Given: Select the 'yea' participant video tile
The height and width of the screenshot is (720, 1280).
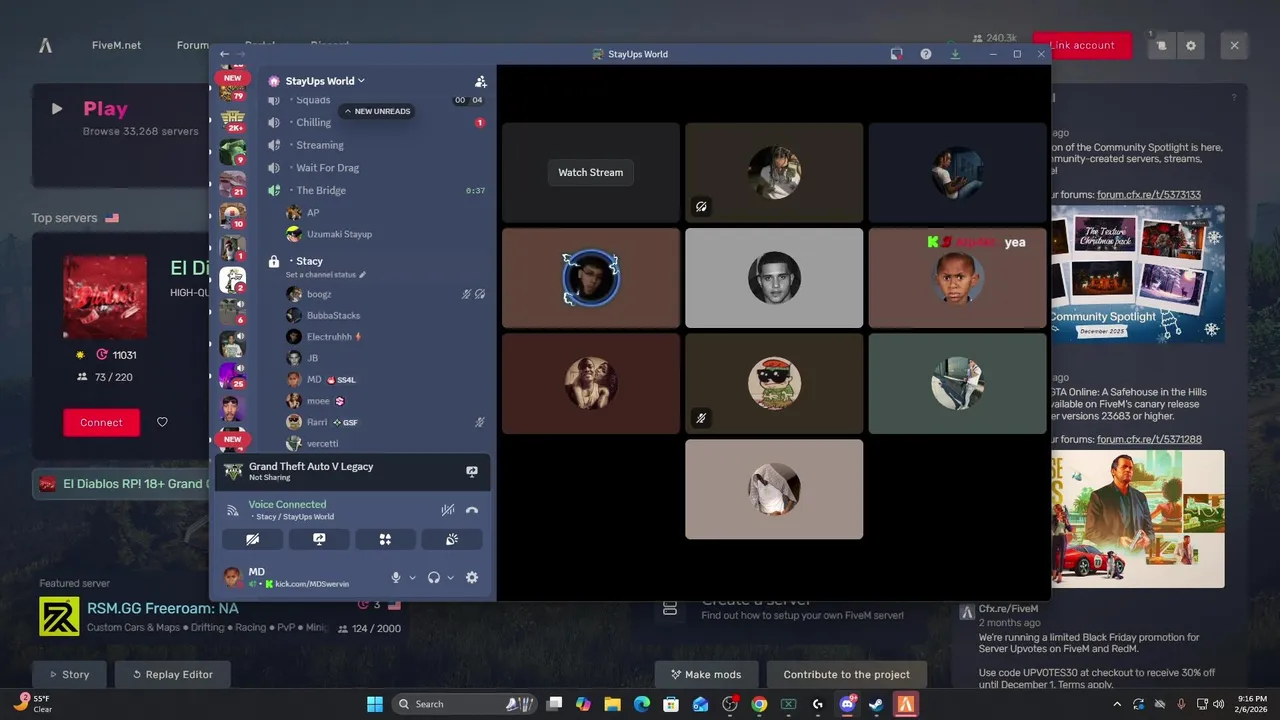Looking at the screenshot, I should [x=957, y=278].
